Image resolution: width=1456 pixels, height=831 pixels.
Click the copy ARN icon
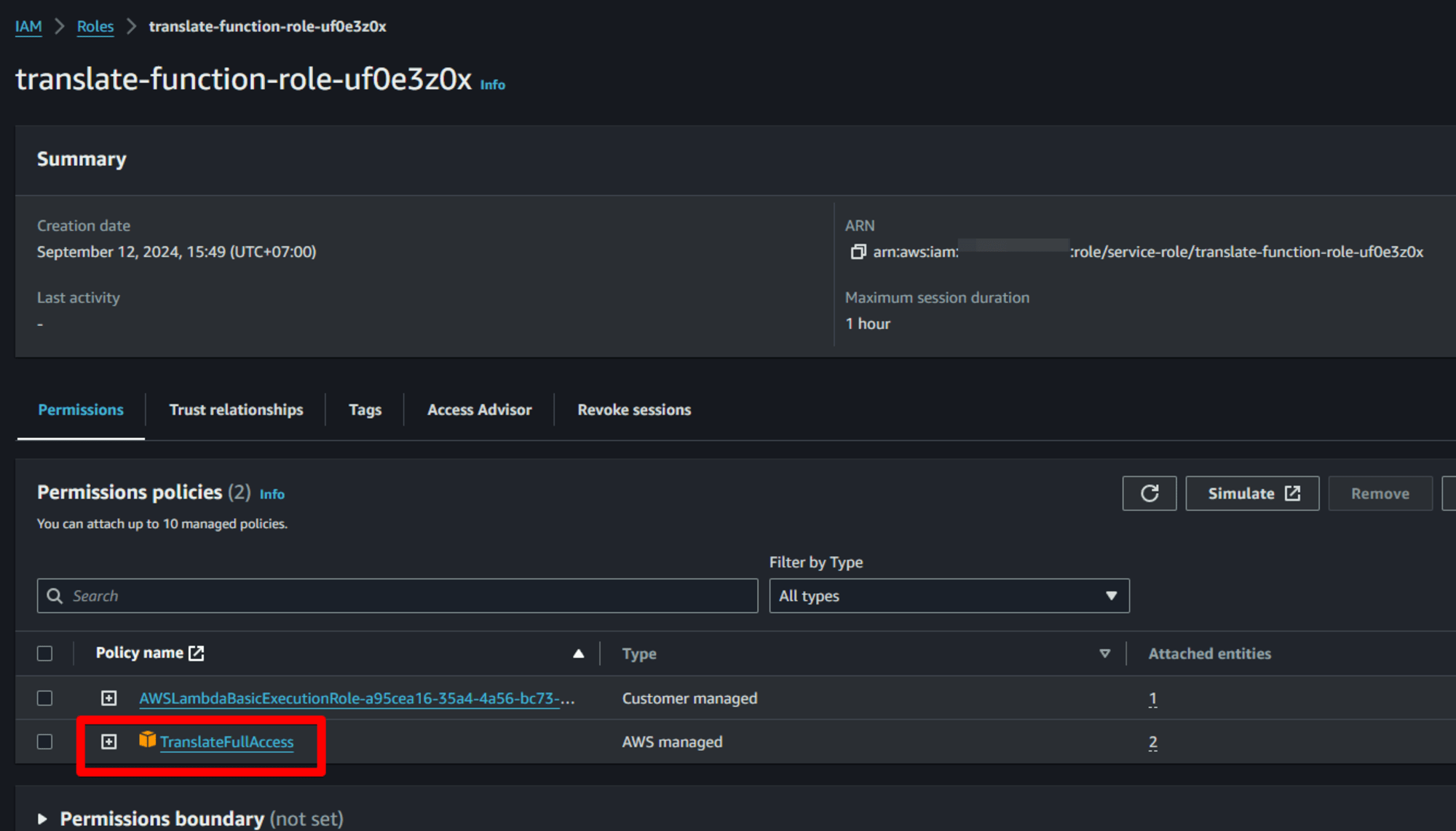[858, 250]
